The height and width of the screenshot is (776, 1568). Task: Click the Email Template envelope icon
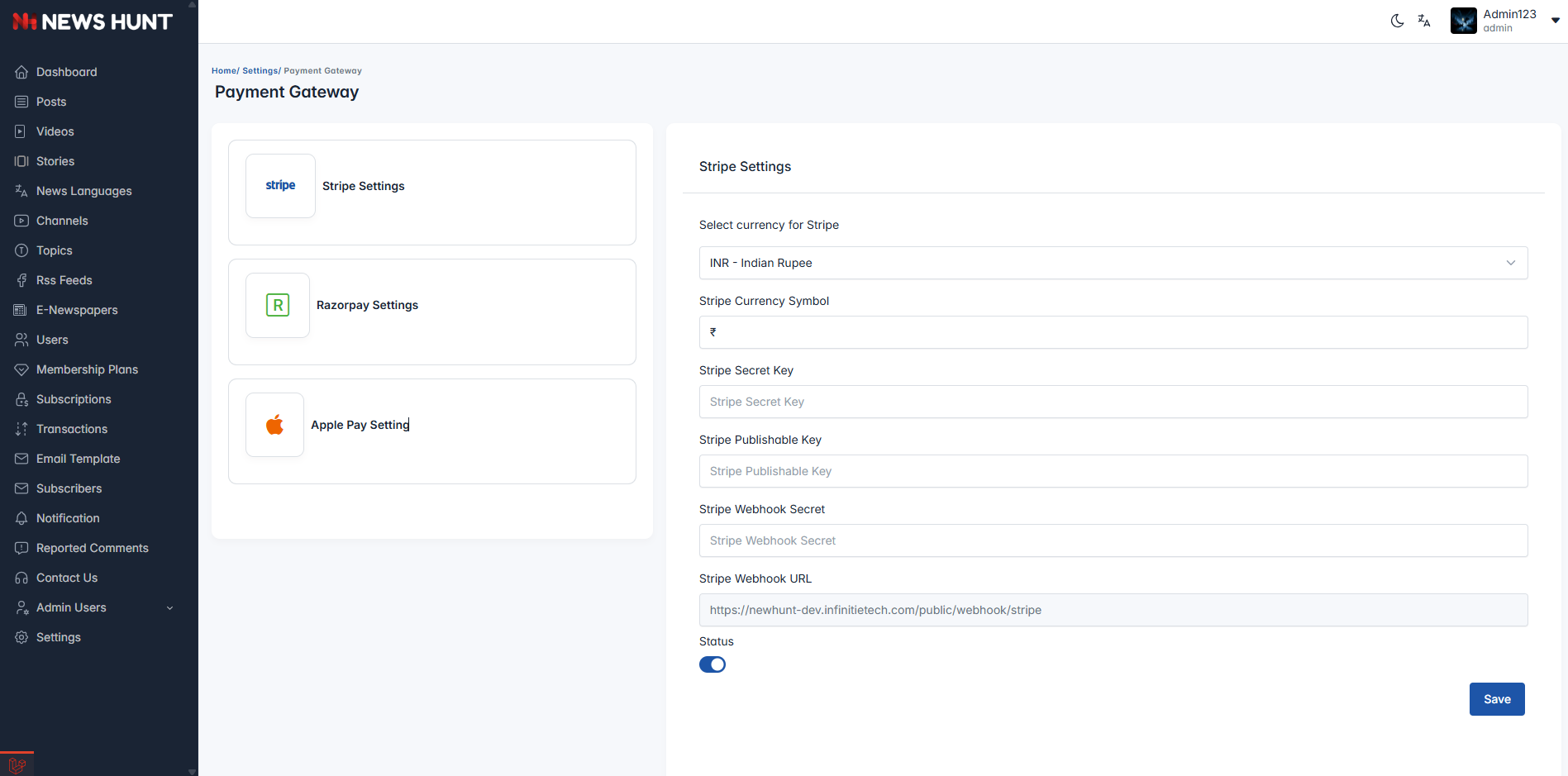tap(21, 459)
